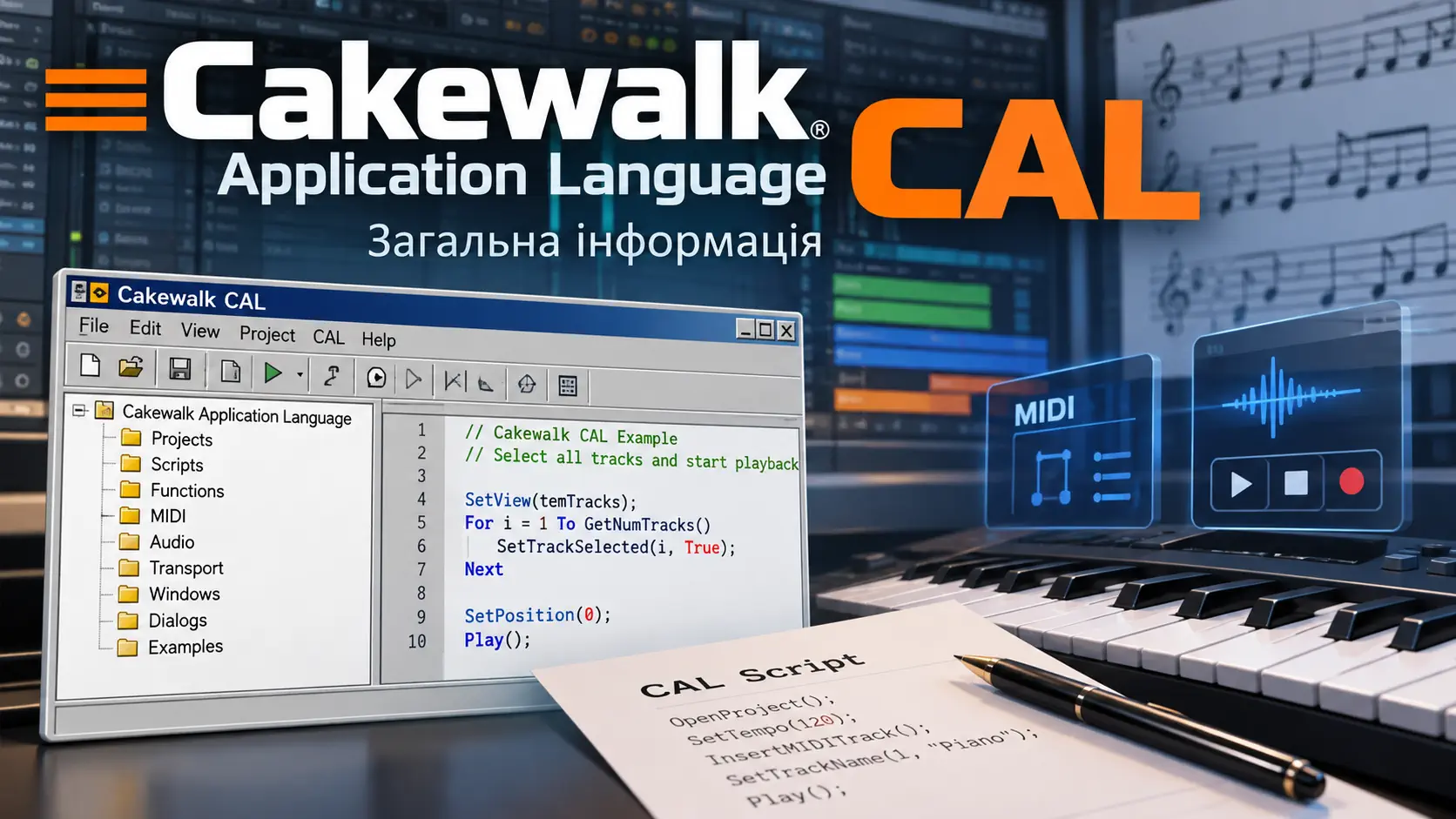This screenshot has width=1456, height=819.
Task: Select the Audio folder in the tree
Action: pyautogui.click(x=172, y=542)
